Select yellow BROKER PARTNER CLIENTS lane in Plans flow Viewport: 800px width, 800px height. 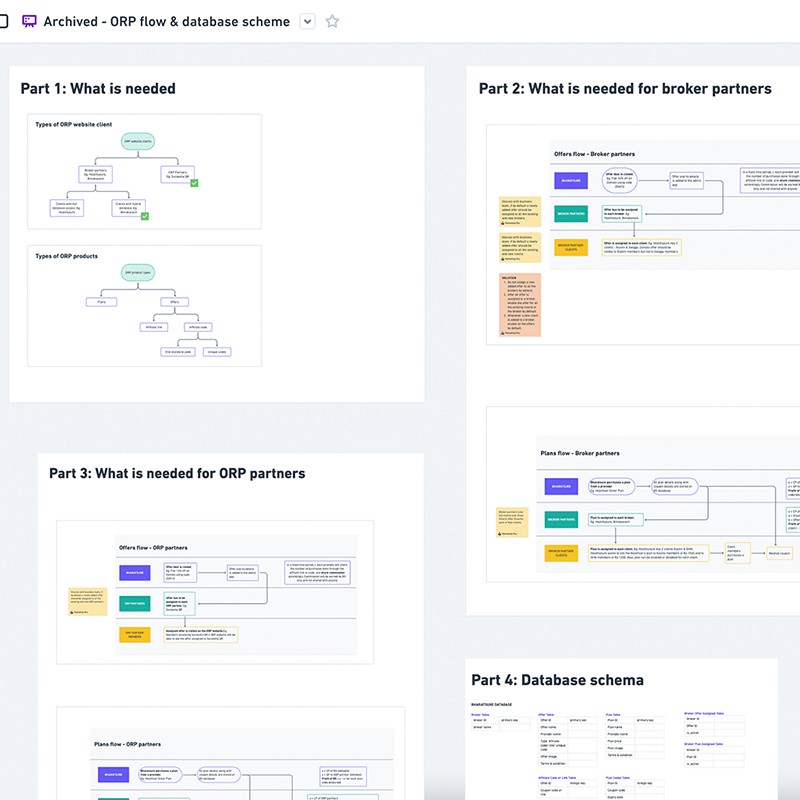(561, 553)
